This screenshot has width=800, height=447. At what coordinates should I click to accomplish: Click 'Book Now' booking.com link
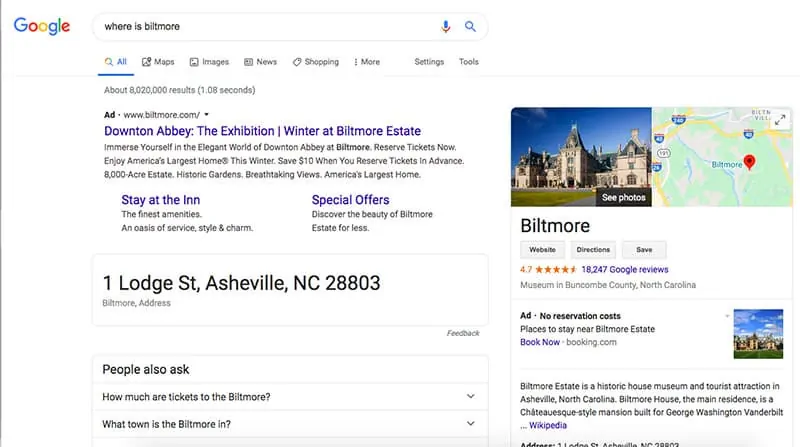pos(540,342)
